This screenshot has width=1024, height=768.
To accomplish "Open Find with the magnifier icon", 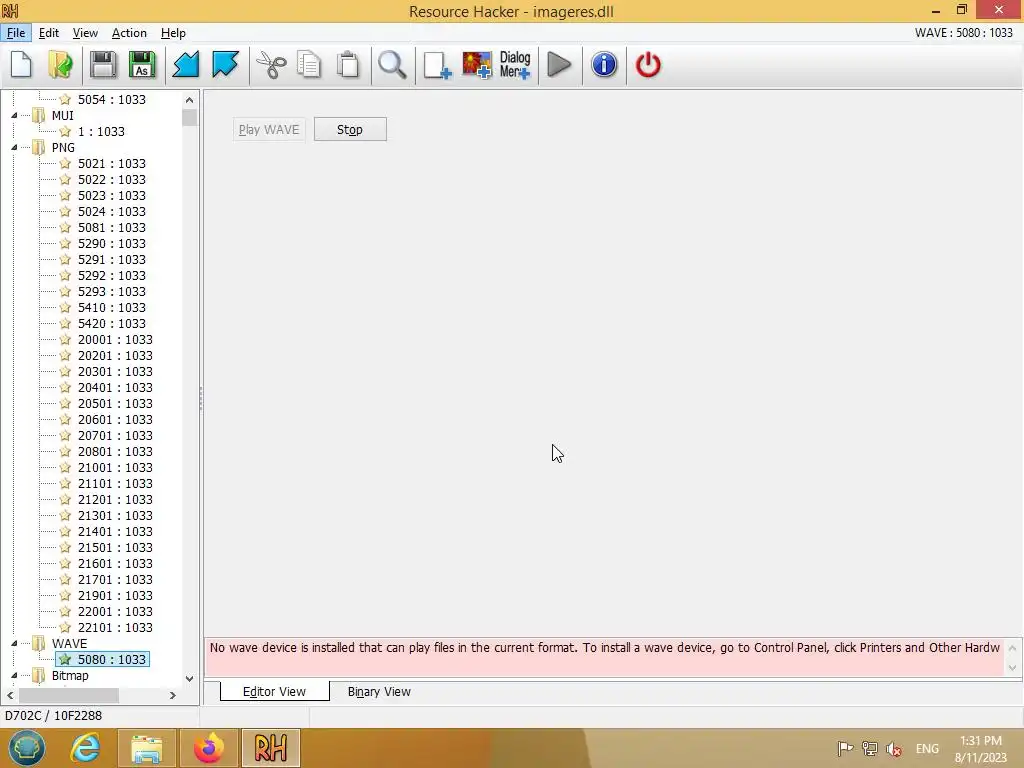I will 392,65.
